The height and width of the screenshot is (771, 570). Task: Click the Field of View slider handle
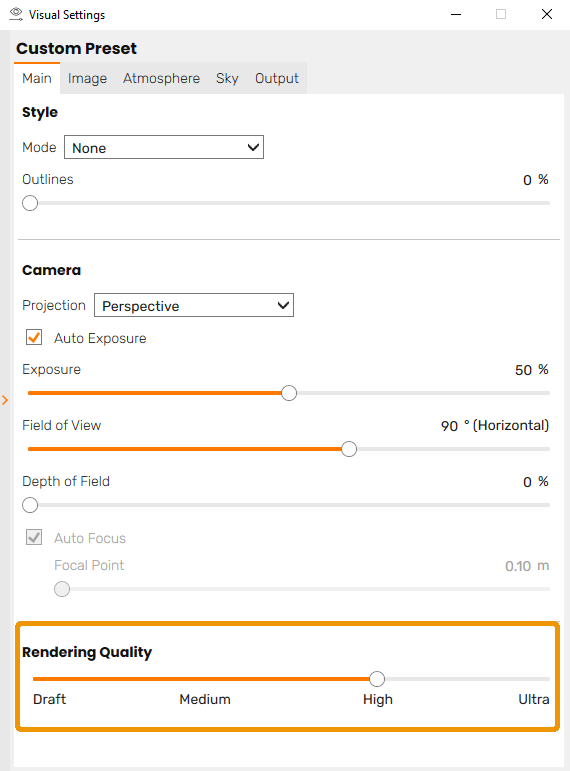(x=349, y=449)
